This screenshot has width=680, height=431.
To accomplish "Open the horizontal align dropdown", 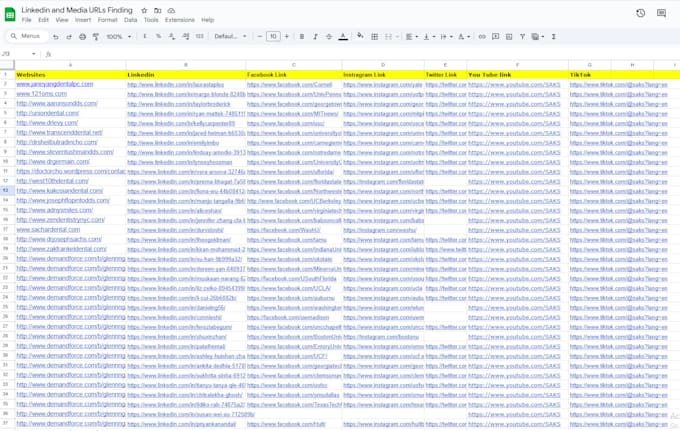I will pyautogui.click(x=412, y=37).
